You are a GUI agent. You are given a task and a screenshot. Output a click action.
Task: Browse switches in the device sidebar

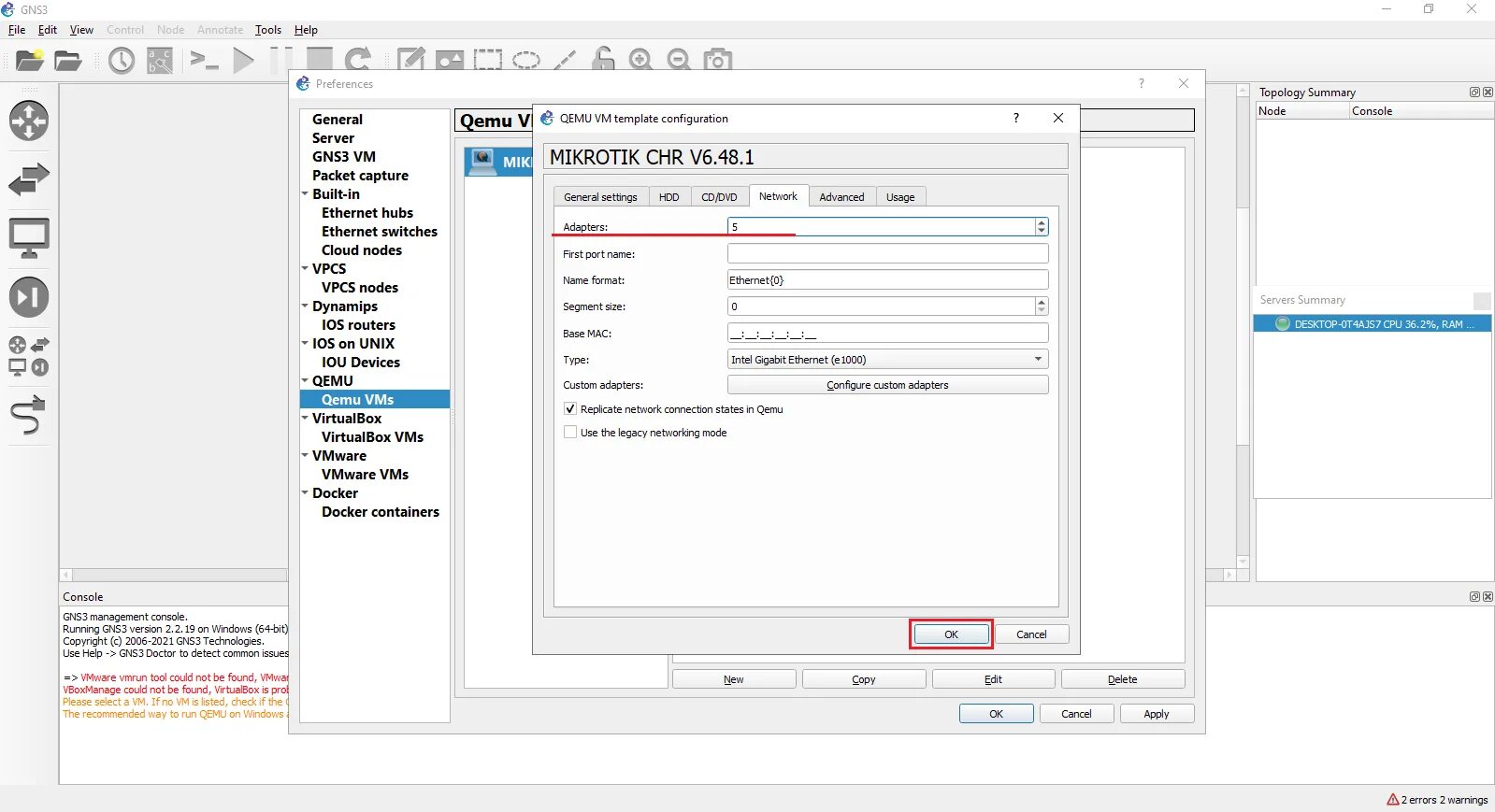click(x=29, y=178)
